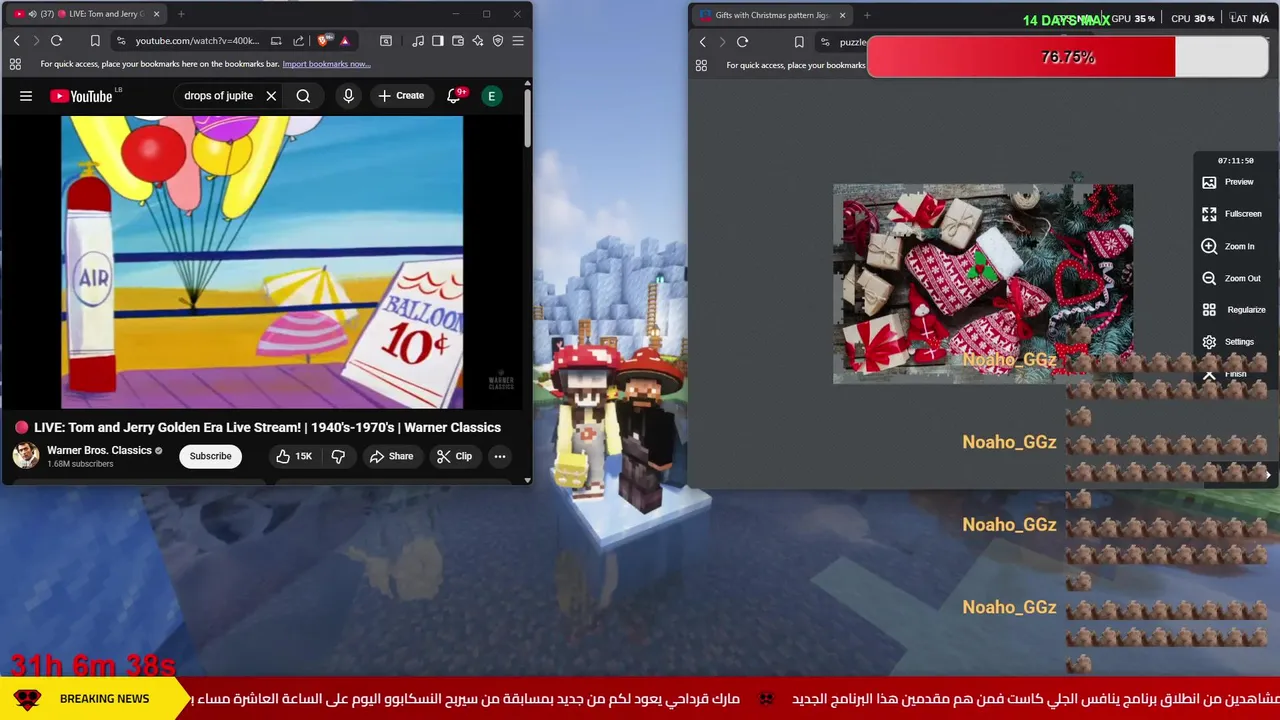Click the Clip button under video

(x=454, y=456)
